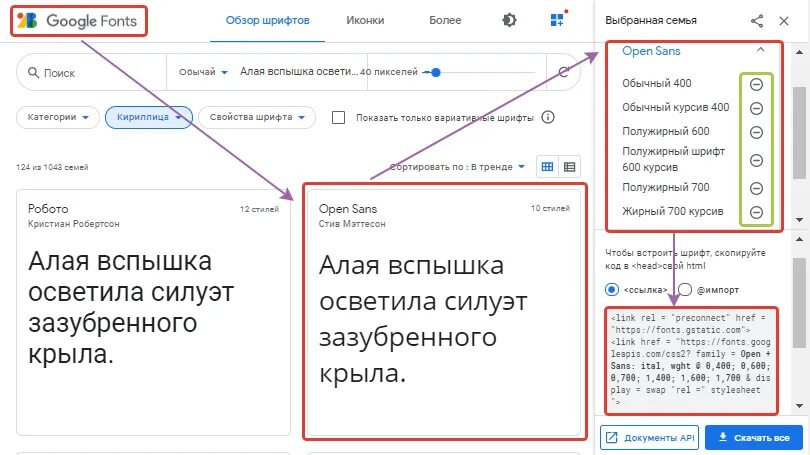Viewport: 810px width, 455px height.
Task: Click the 10 стилей label on Open Sans
Action: pyautogui.click(x=550, y=208)
